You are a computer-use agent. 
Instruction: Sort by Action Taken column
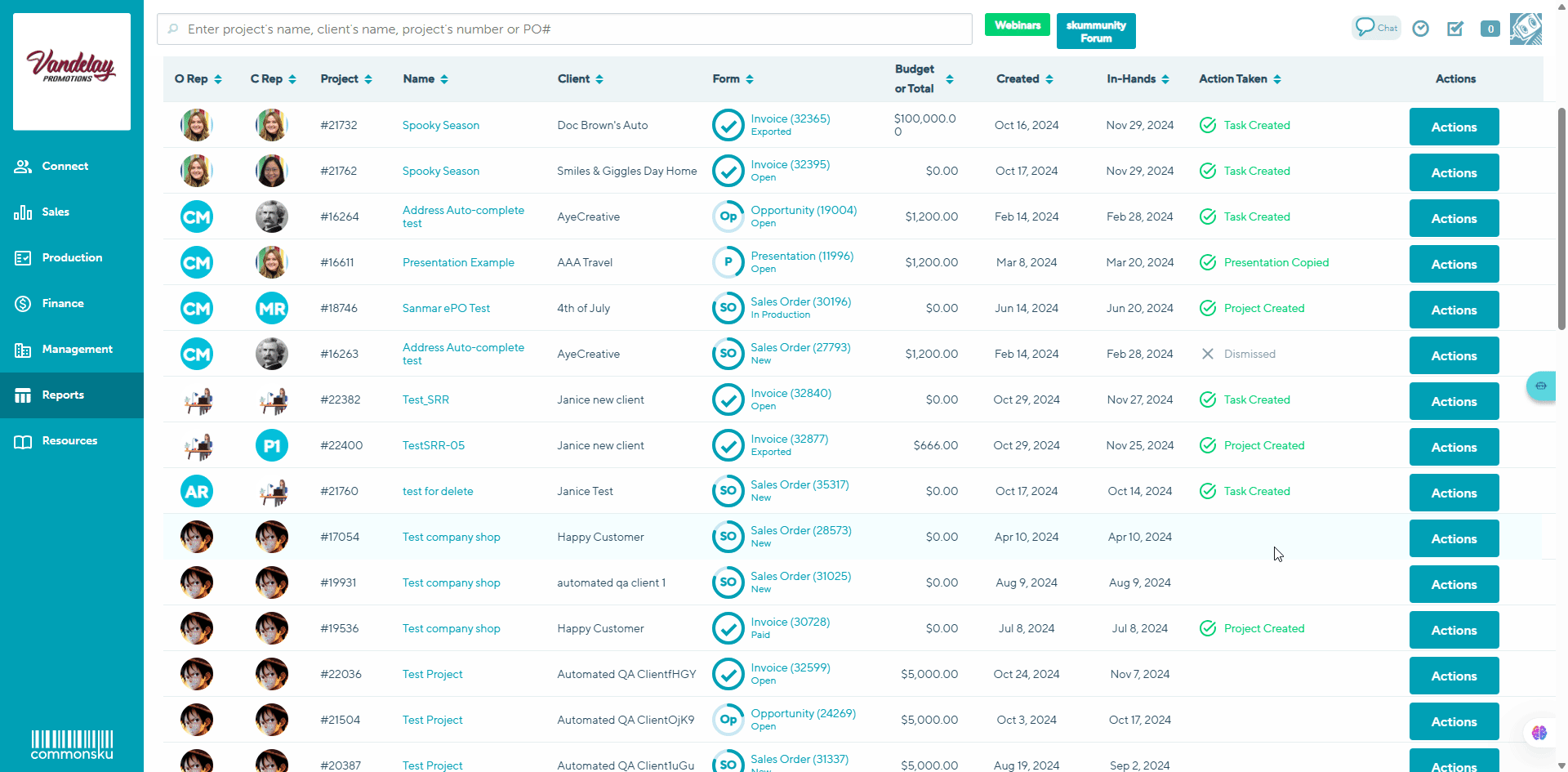tap(1240, 79)
